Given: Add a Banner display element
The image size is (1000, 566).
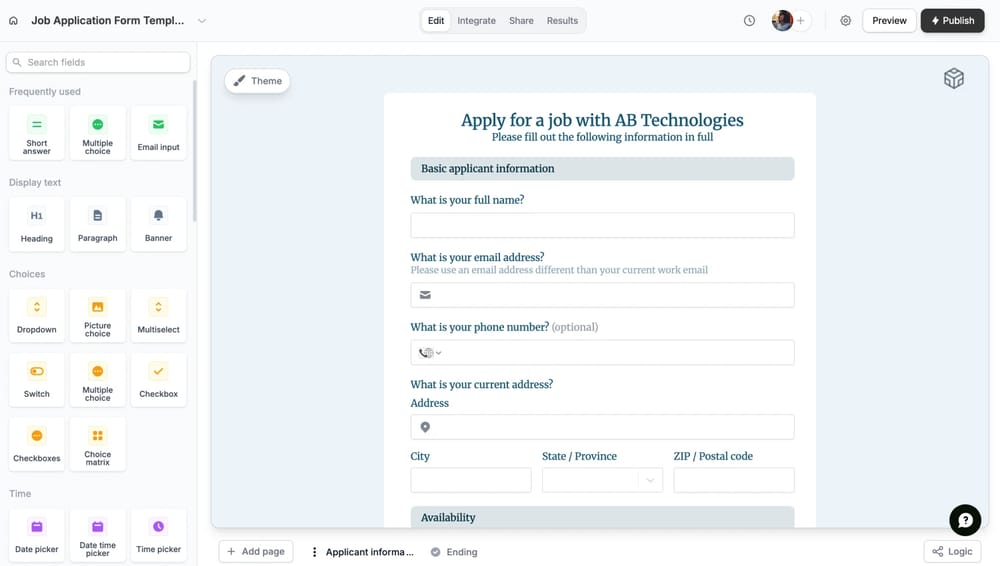Looking at the screenshot, I should [158, 224].
